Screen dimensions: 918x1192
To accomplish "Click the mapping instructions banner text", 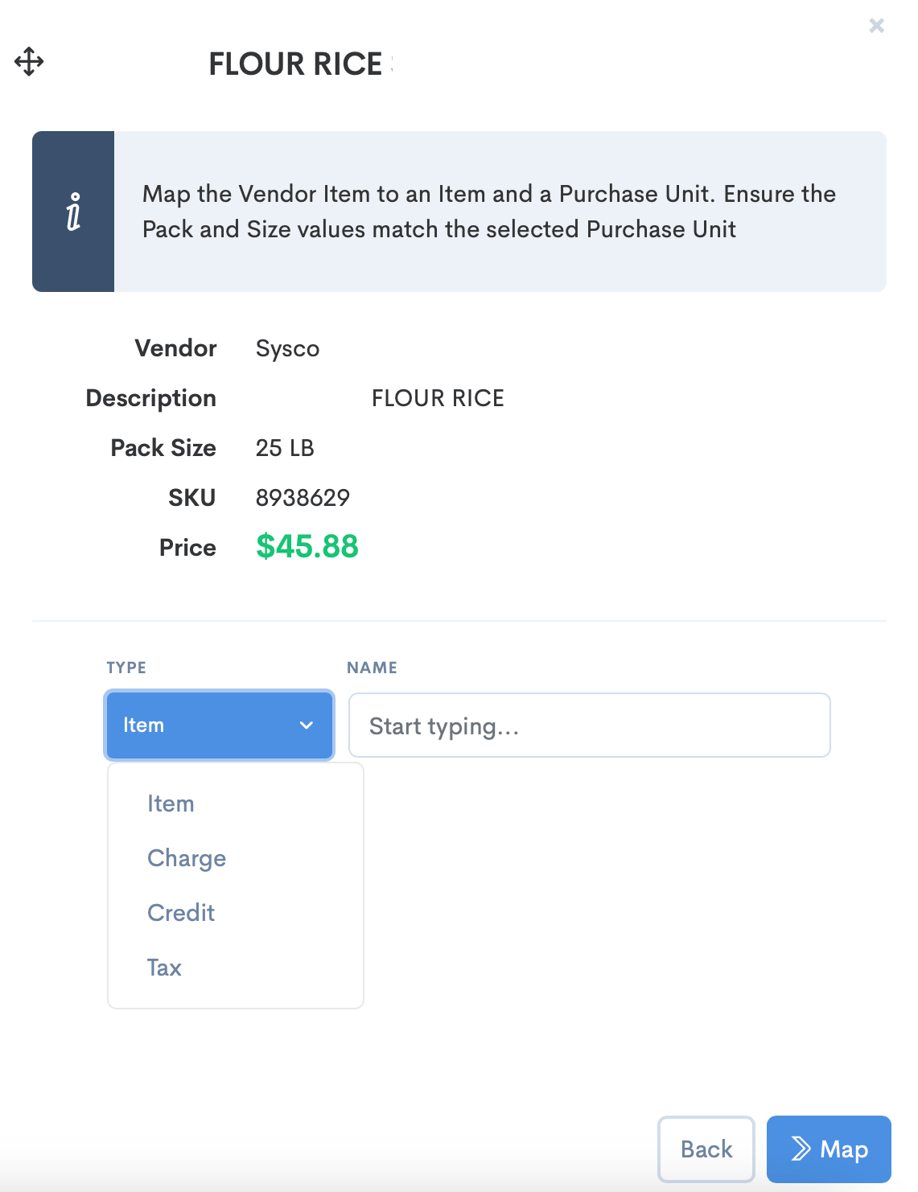I will [x=489, y=211].
